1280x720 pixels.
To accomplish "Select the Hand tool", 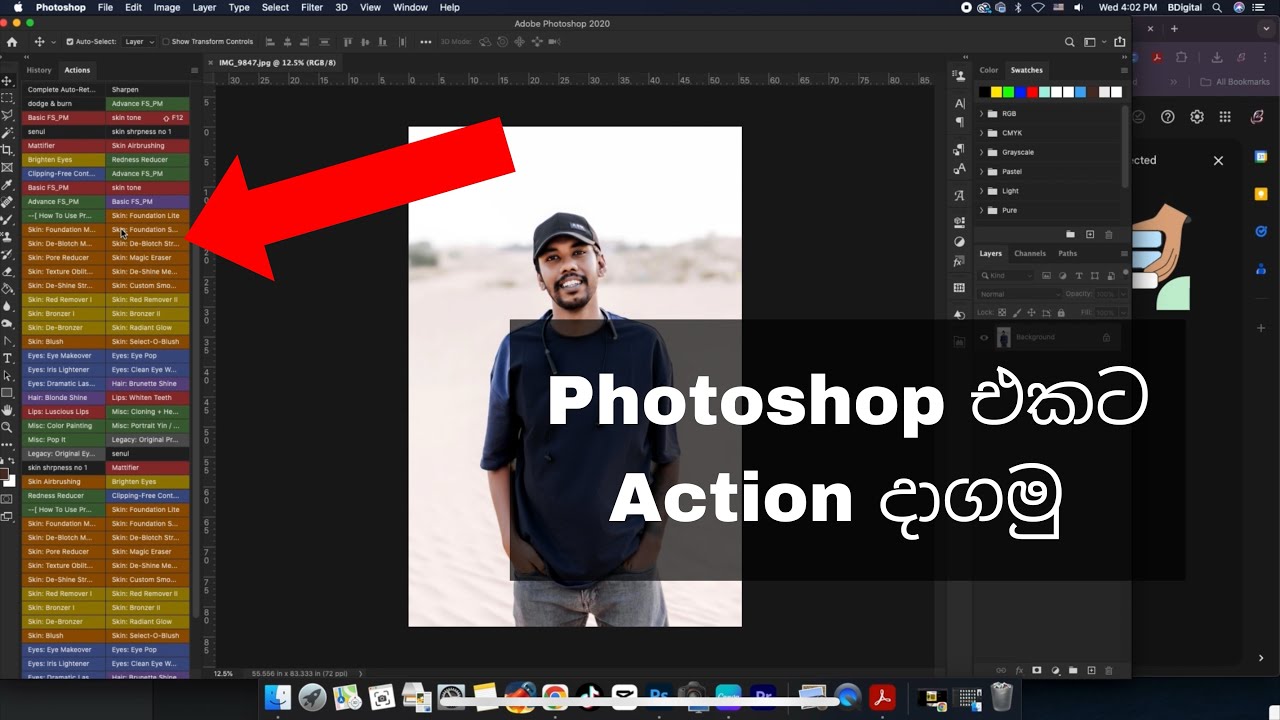I will point(7,410).
